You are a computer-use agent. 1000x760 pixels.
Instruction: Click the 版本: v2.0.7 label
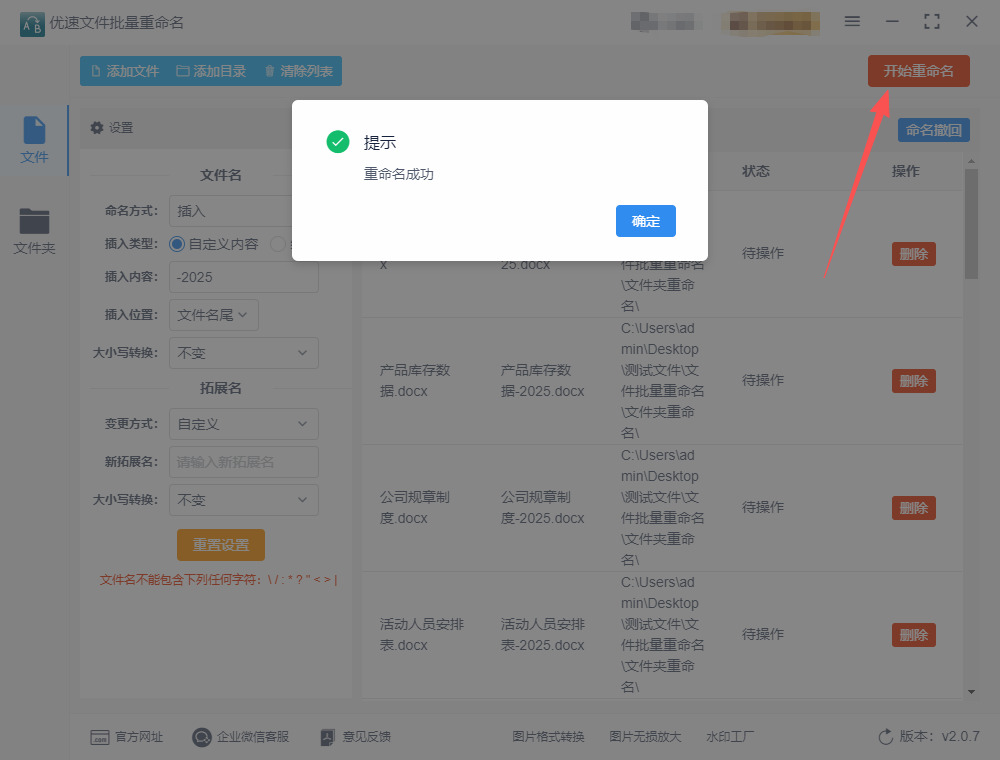coord(939,736)
